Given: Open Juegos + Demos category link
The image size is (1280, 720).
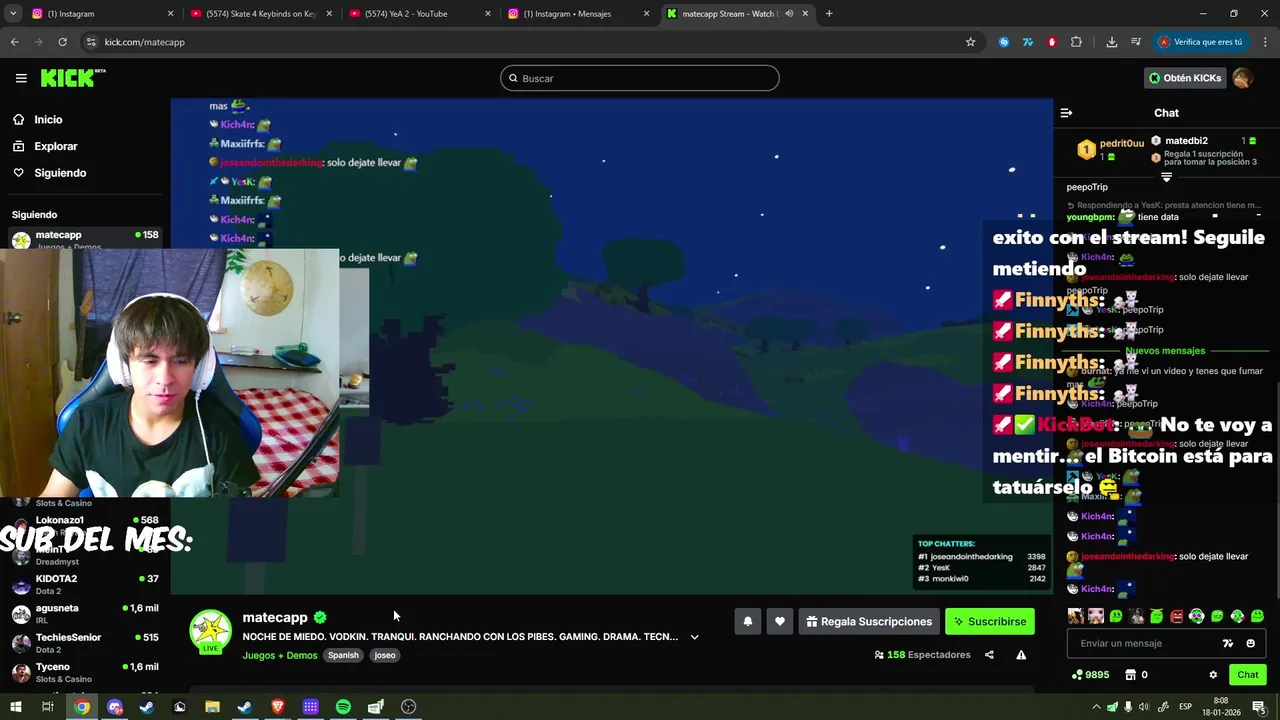Looking at the screenshot, I should point(280,656).
